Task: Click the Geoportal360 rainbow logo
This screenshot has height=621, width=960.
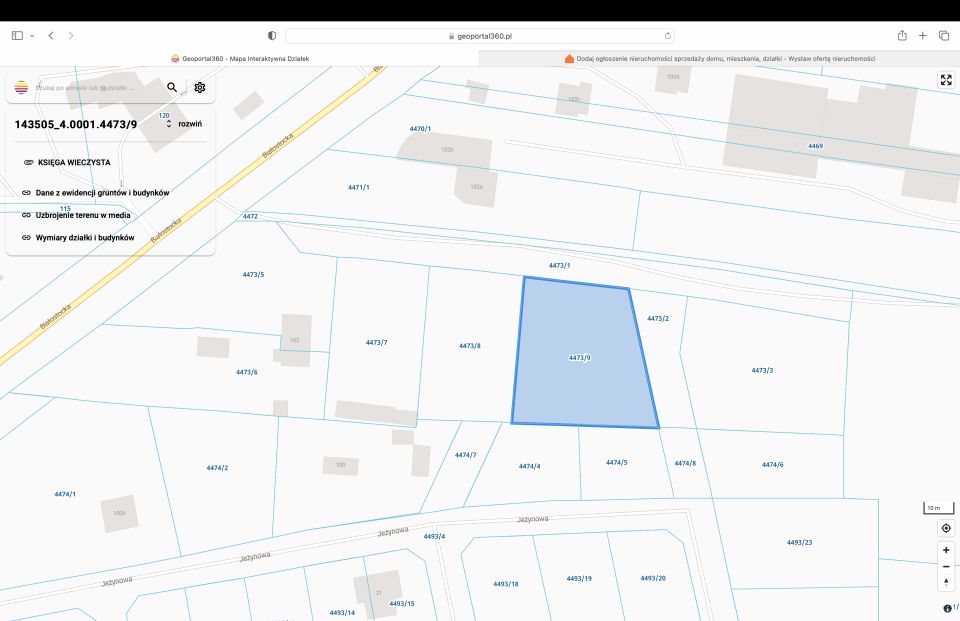Action: tap(21, 88)
